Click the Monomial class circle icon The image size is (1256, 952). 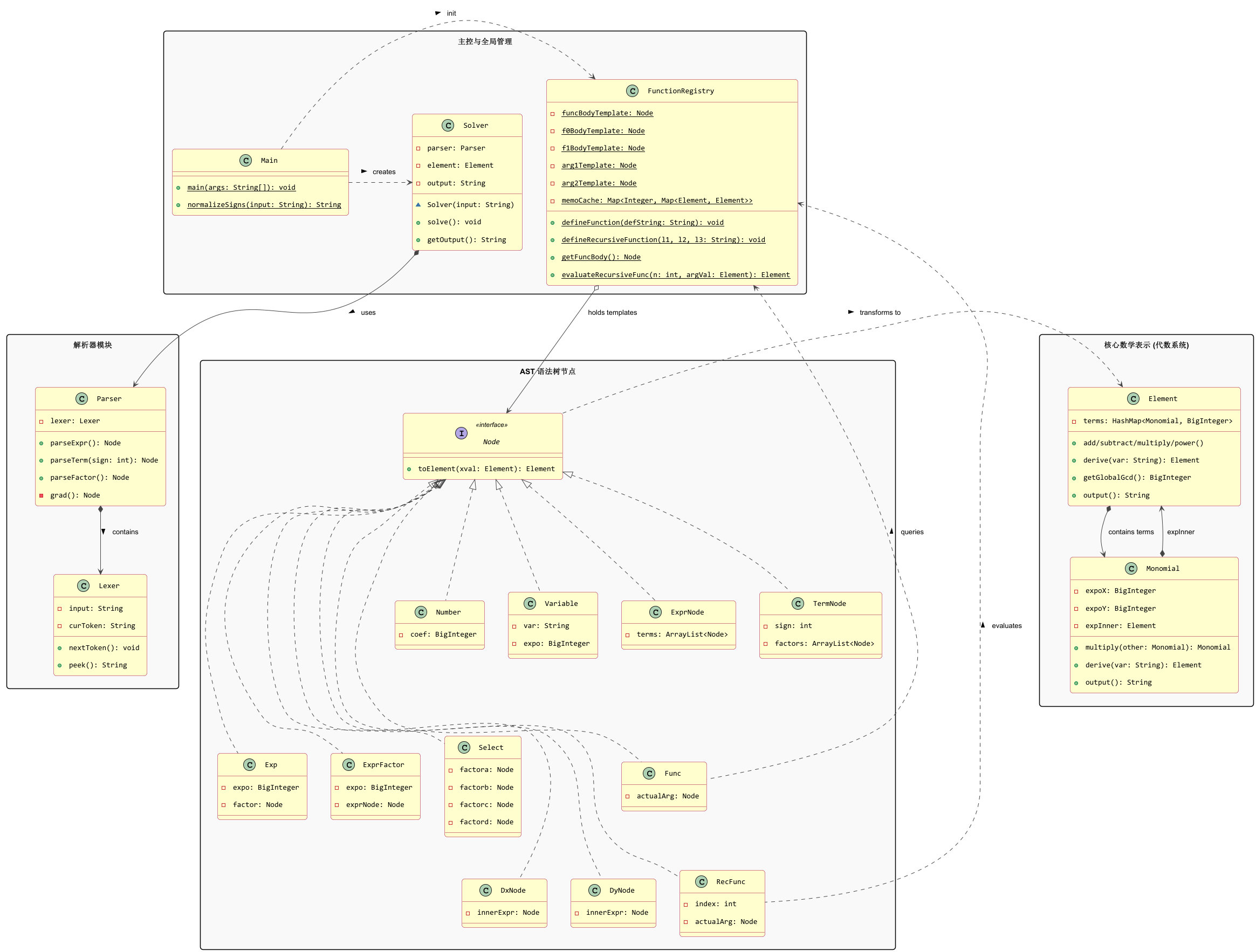1131,568
